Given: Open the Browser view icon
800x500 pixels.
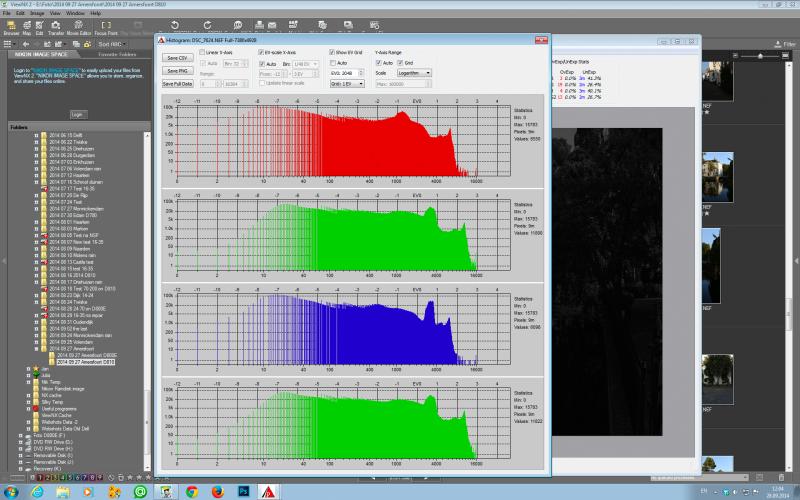Looking at the screenshot, I should point(11,28).
